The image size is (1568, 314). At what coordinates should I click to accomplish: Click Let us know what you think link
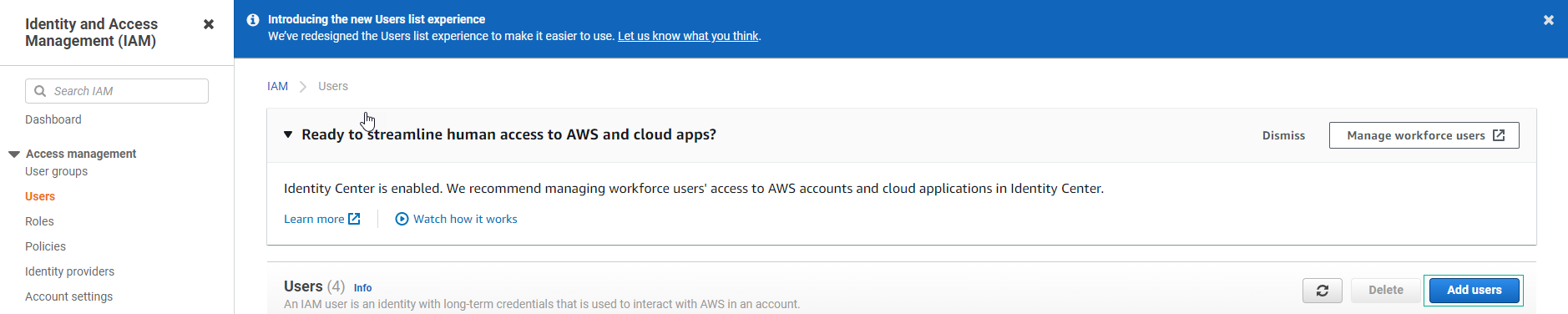coord(688,36)
